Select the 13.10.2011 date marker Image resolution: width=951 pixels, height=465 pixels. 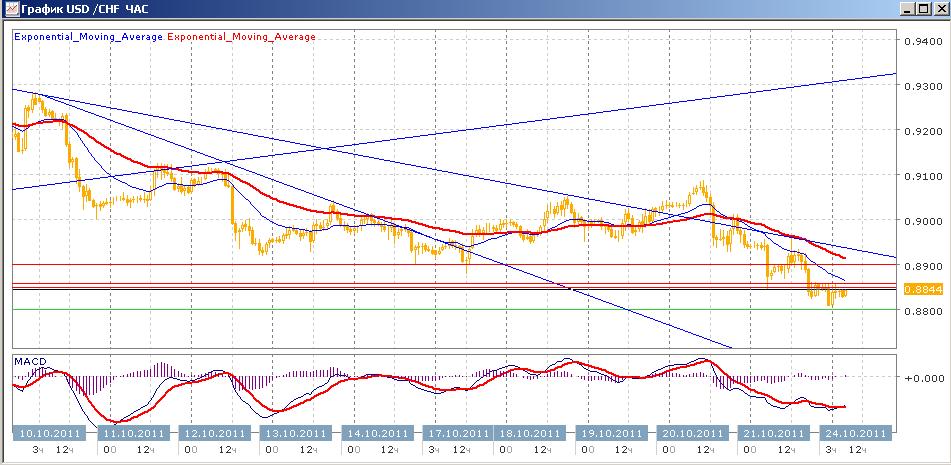296,433
